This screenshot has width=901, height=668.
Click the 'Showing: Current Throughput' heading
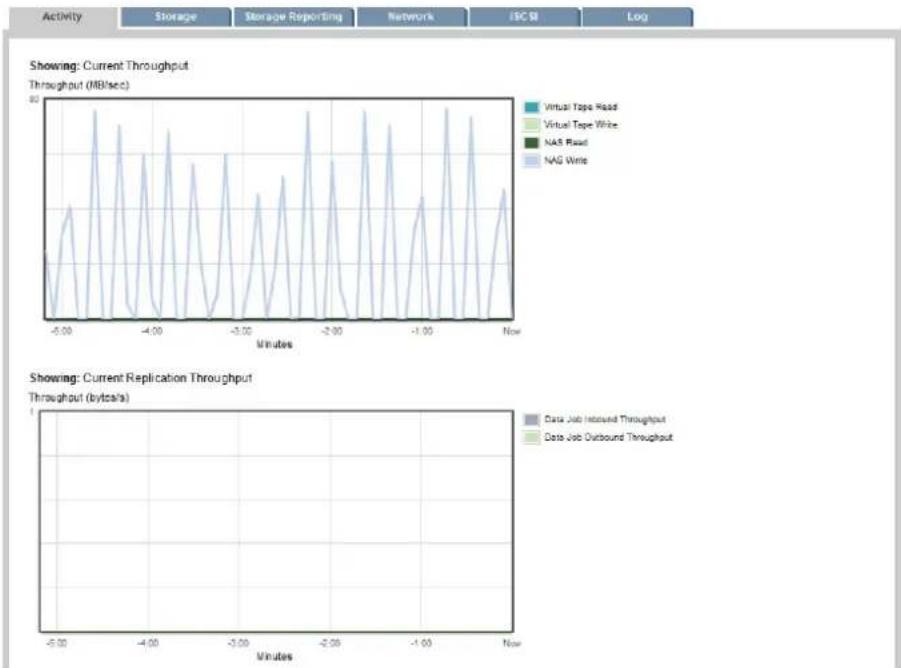click(x=109, y=66)
